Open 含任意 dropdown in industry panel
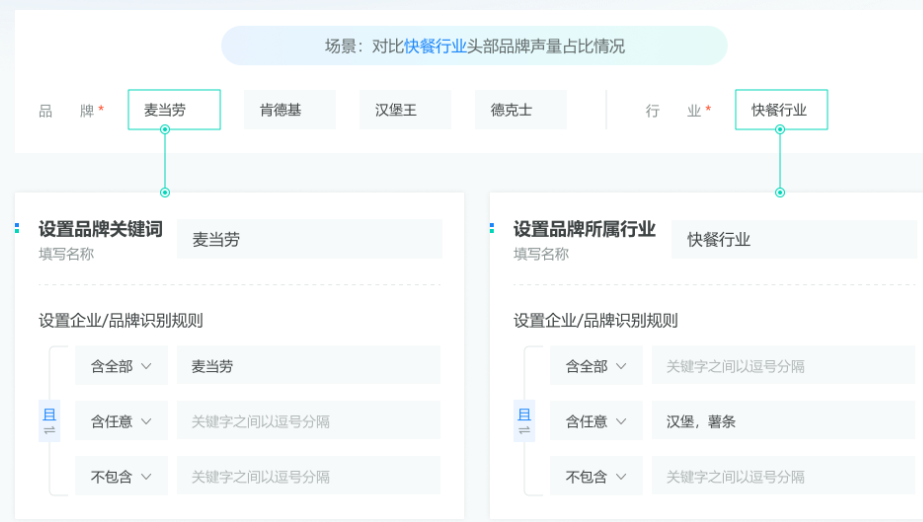Viewport: 923px width, 522px height. 596,421
